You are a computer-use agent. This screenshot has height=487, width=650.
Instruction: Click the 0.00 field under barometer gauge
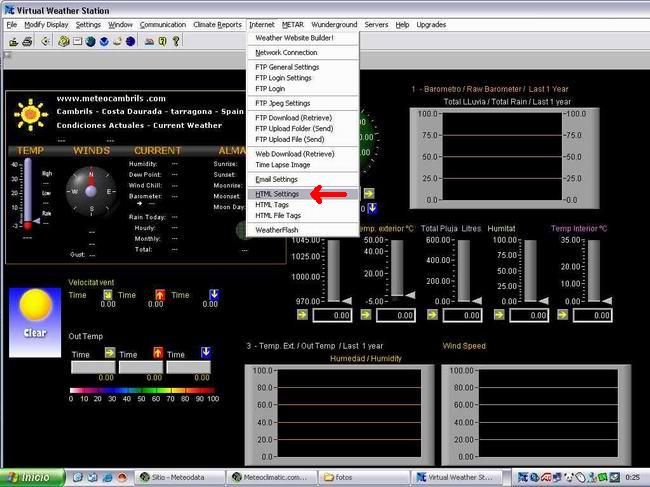click(332, 315)
